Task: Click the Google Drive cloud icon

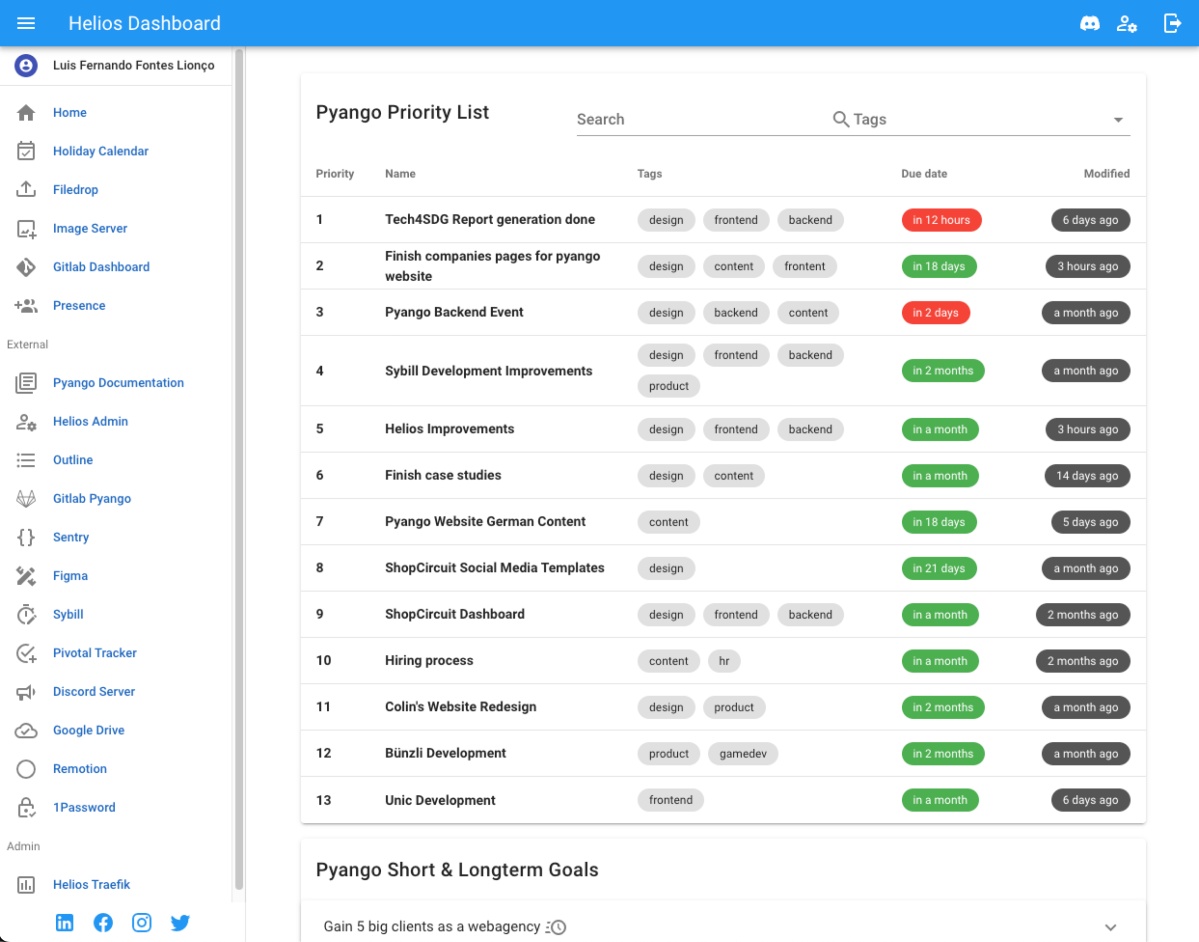Action: click(x=26, y=730)
